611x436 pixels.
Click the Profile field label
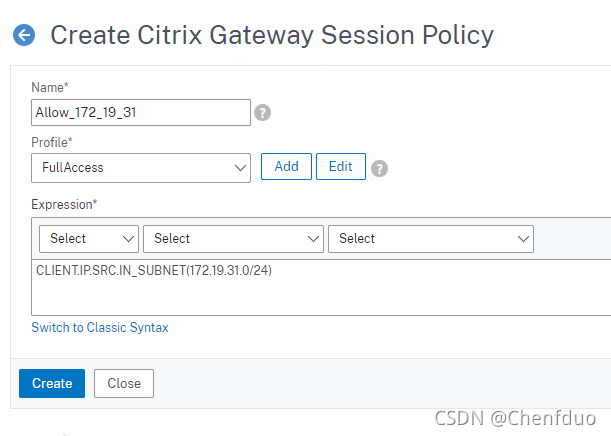click(53, 143)
